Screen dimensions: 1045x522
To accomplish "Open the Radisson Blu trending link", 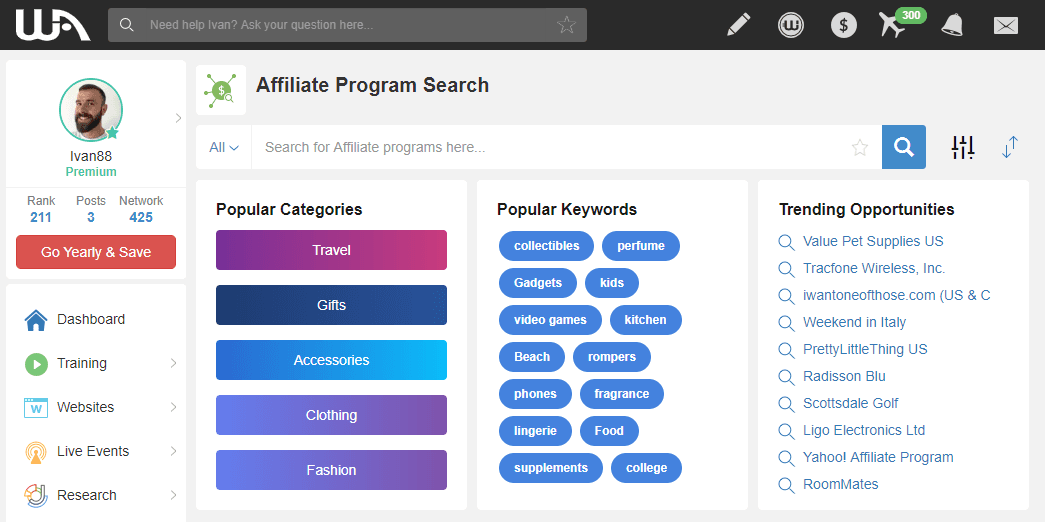I will (x=844, y=376).
